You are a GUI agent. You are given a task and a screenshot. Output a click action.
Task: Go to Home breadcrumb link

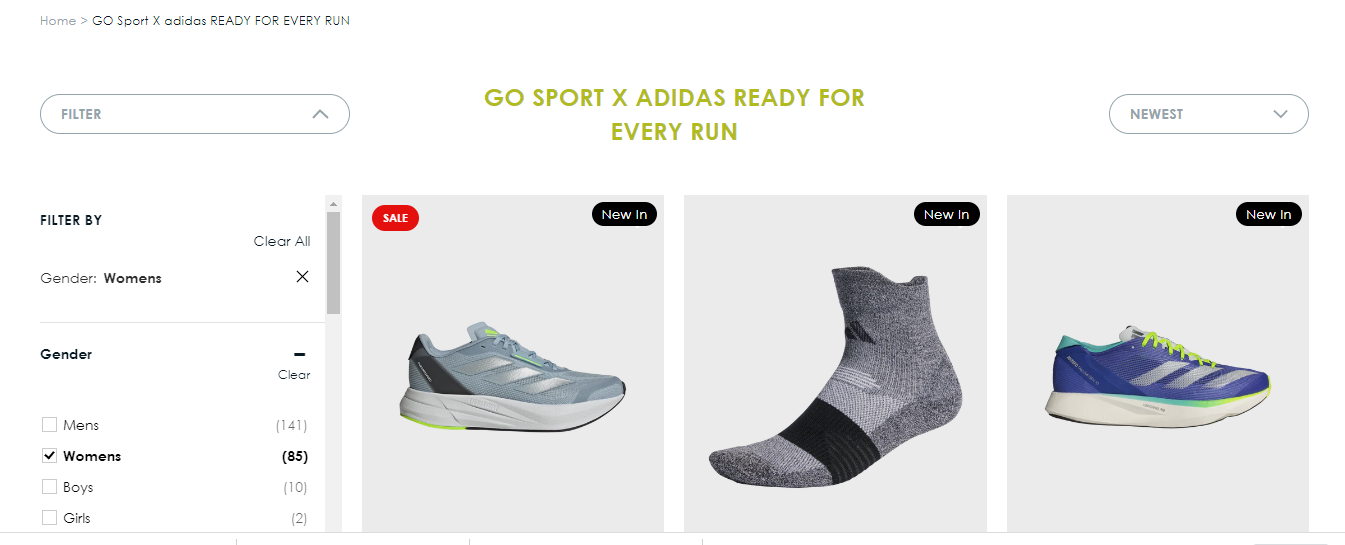tap(58, 20)
